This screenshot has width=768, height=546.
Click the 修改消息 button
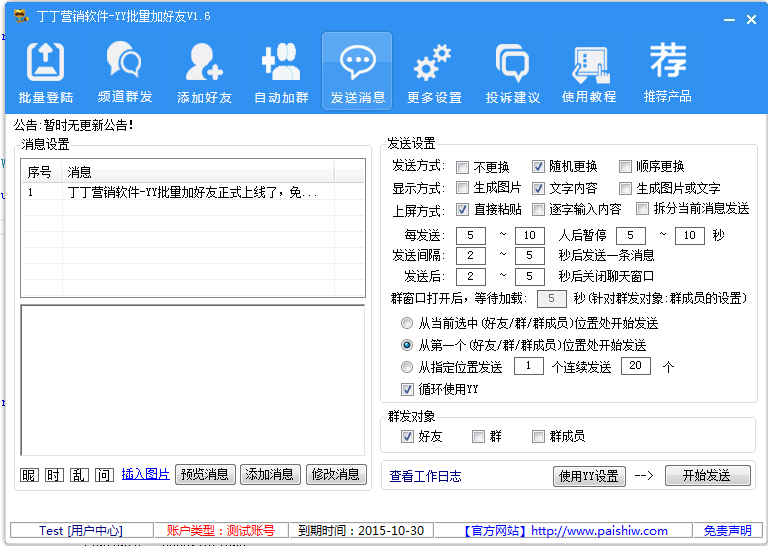coord(336,475)
